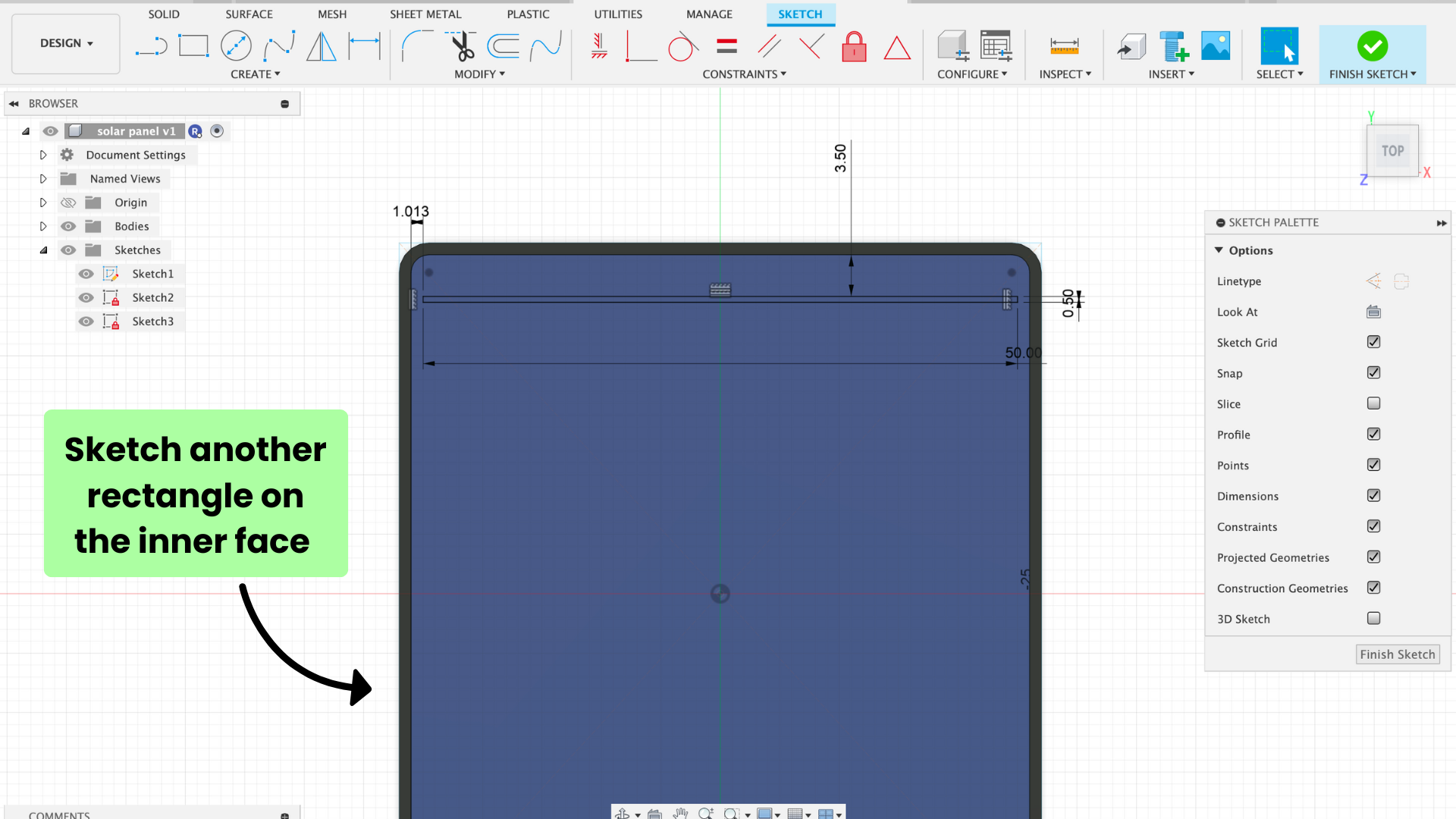The height and width of the screenshot is (819, 1456).
Task: Set Linetype to construction icon
Action: tap(1373, 281)
